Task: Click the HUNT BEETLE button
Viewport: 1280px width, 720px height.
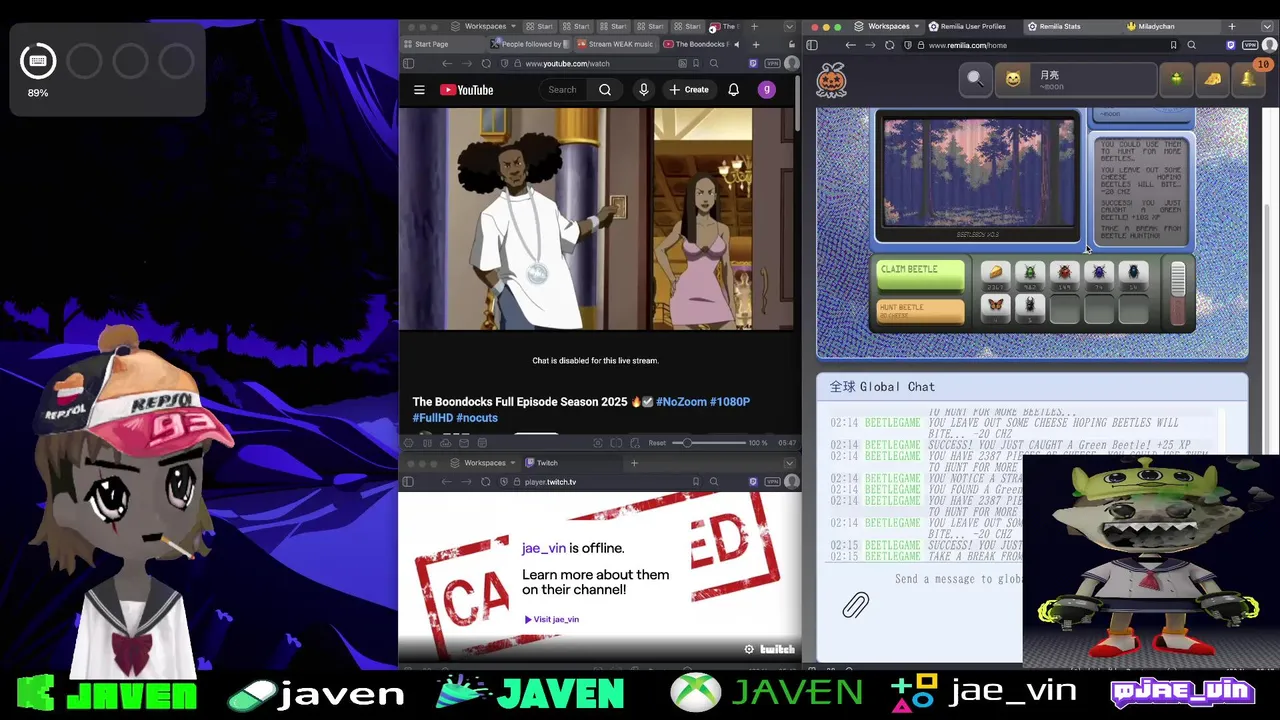Action: (x=920, y=311)
